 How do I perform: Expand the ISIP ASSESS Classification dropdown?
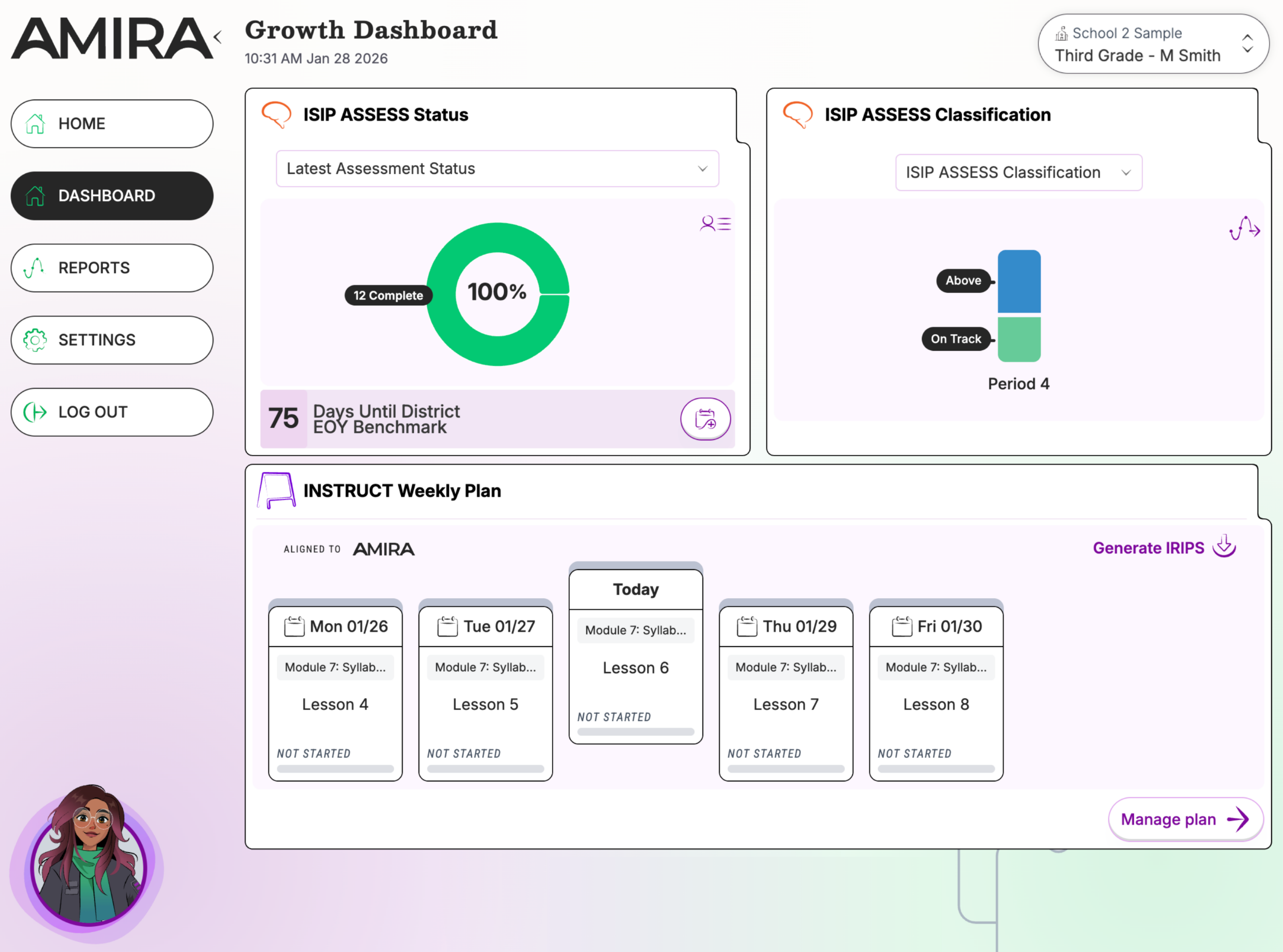click(x=1018, y=172)
